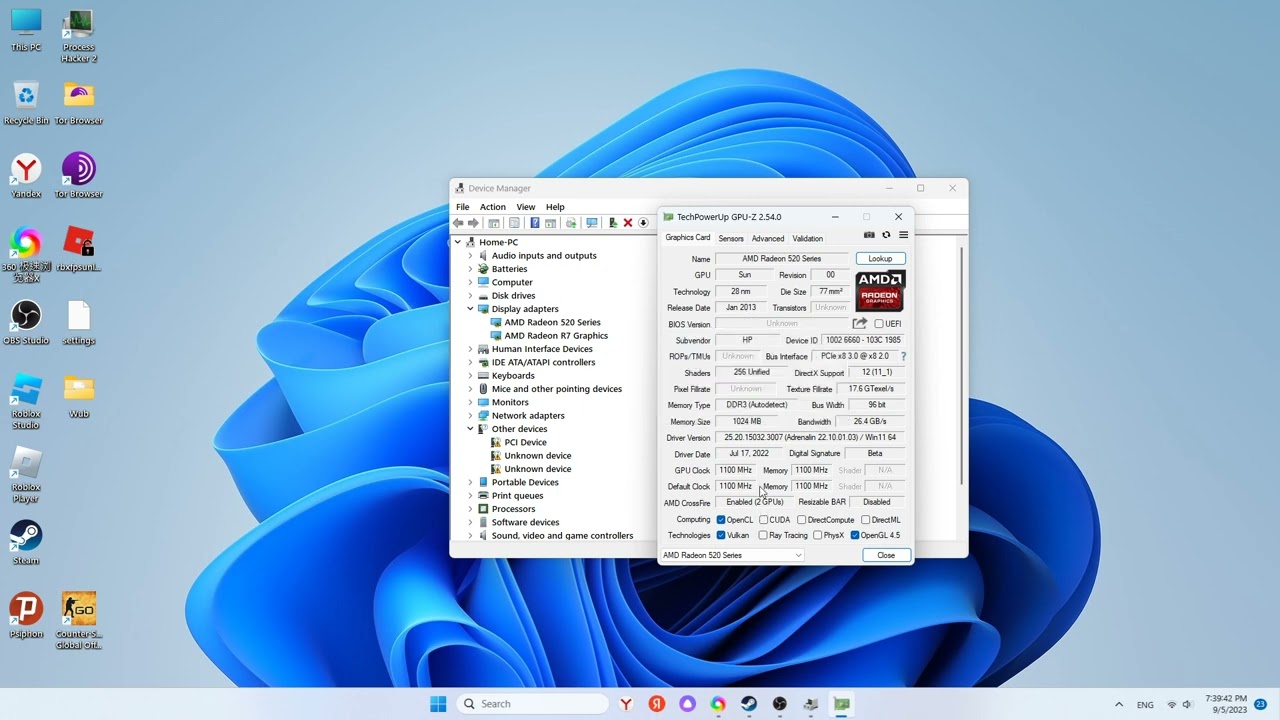Click the Close button in GPU-Z
This screenshot has width=1280, height=720.
(886, 555)
